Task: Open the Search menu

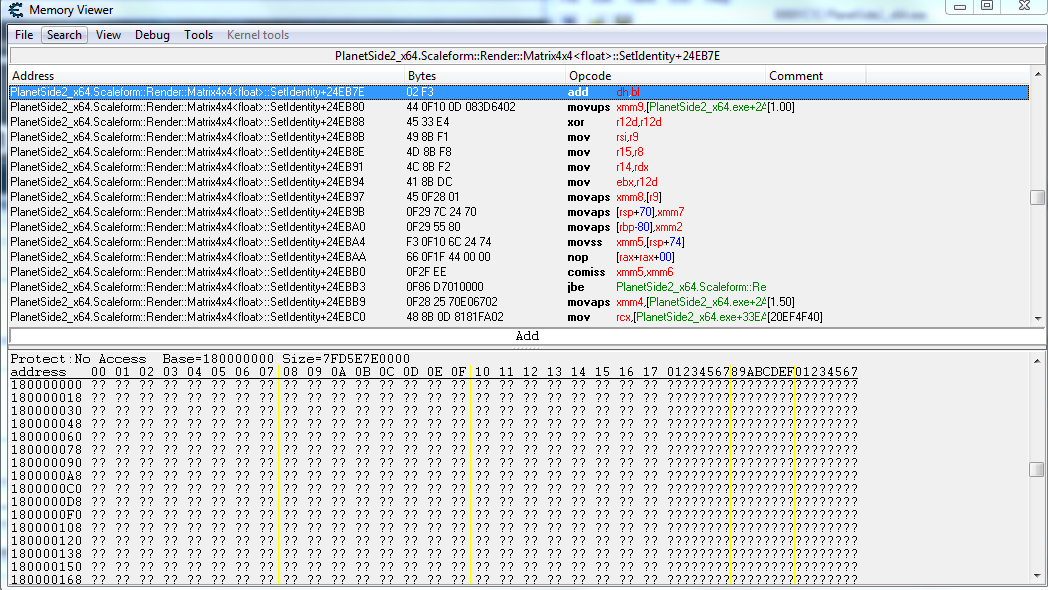Action: (x=64, y=35)
